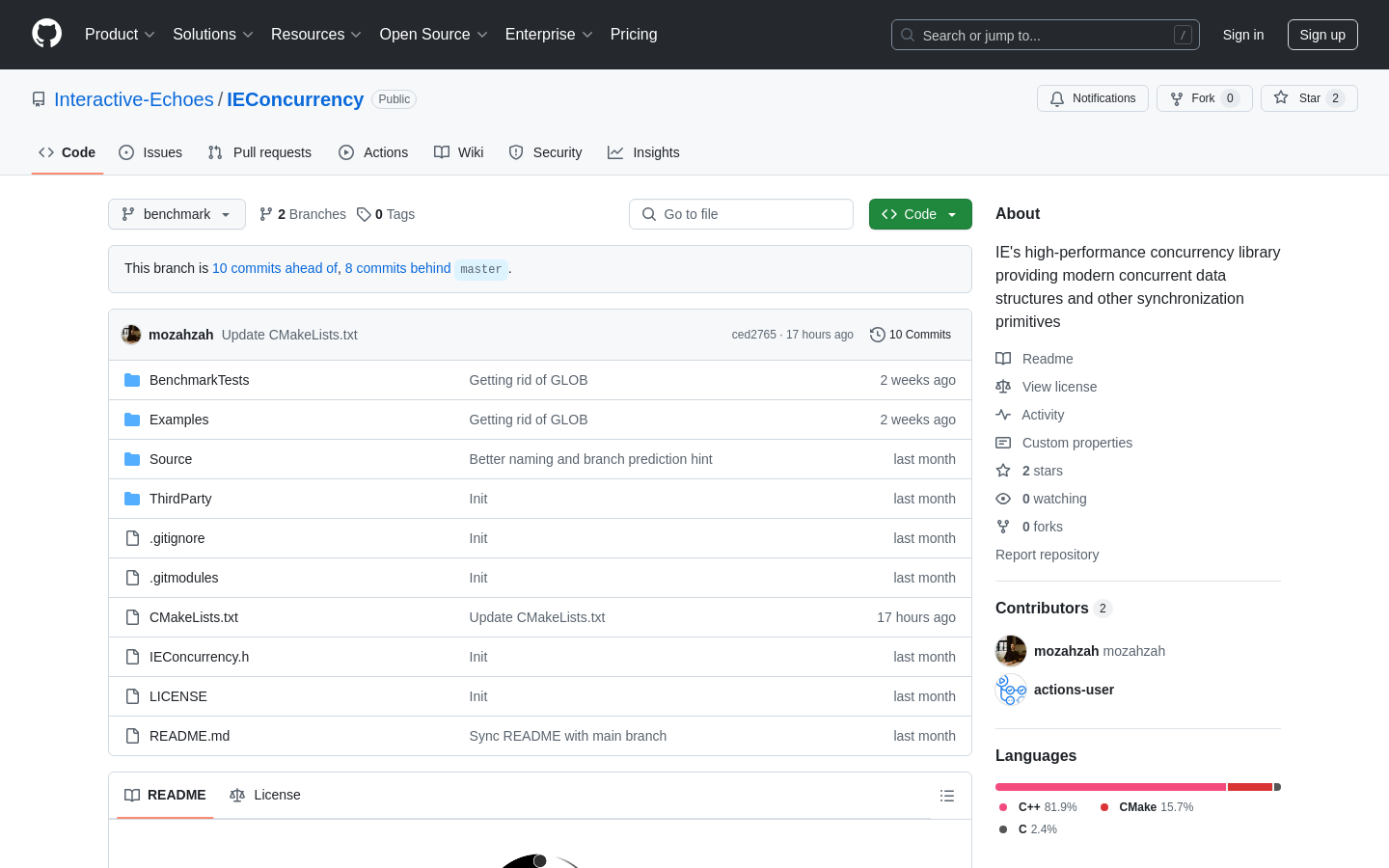
Task: Open the Update CMakeLists.txt commit message
Action: point(289,335)
